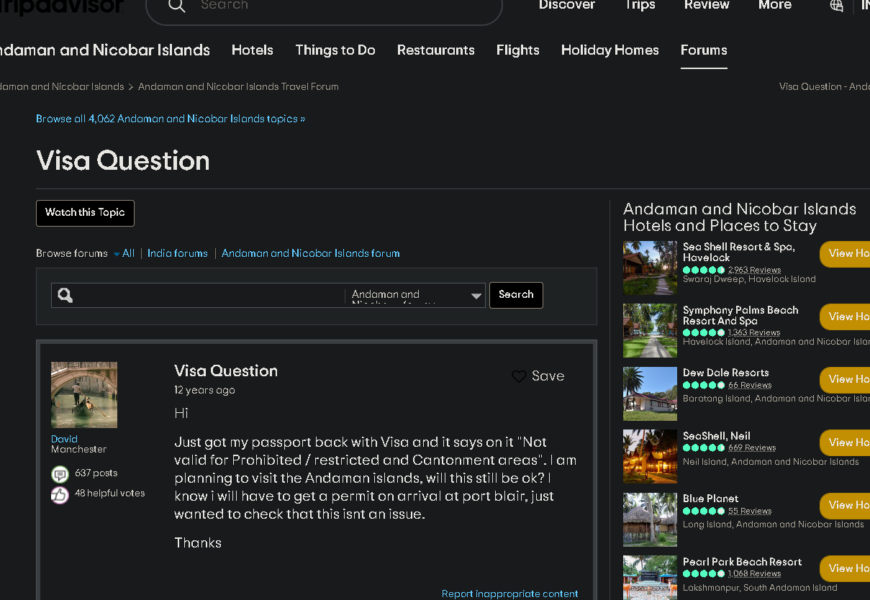Click the forum search magnifier icon

coord(66,295)
